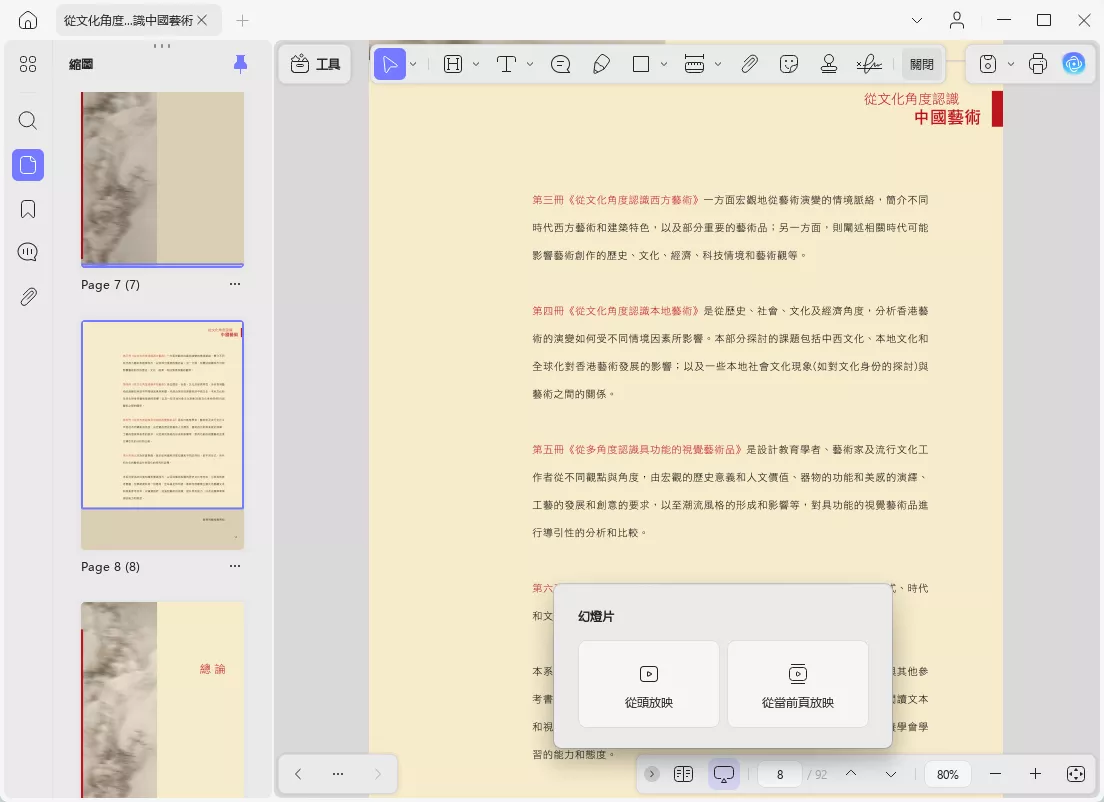Open more options for Page 7

(234, 284)
